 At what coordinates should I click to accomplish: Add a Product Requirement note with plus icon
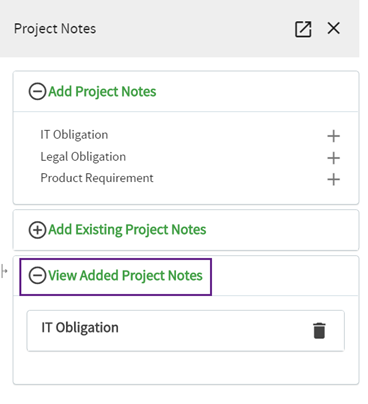point(333,180)
